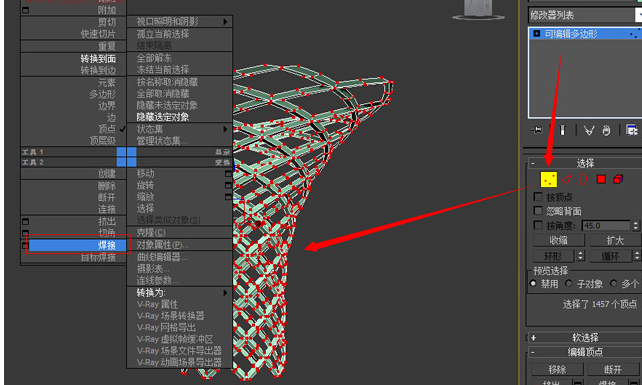Viewport: 642px width, 385px height.
Task: Enable the 忽略背面 checkbox
Action: (538, 211)
